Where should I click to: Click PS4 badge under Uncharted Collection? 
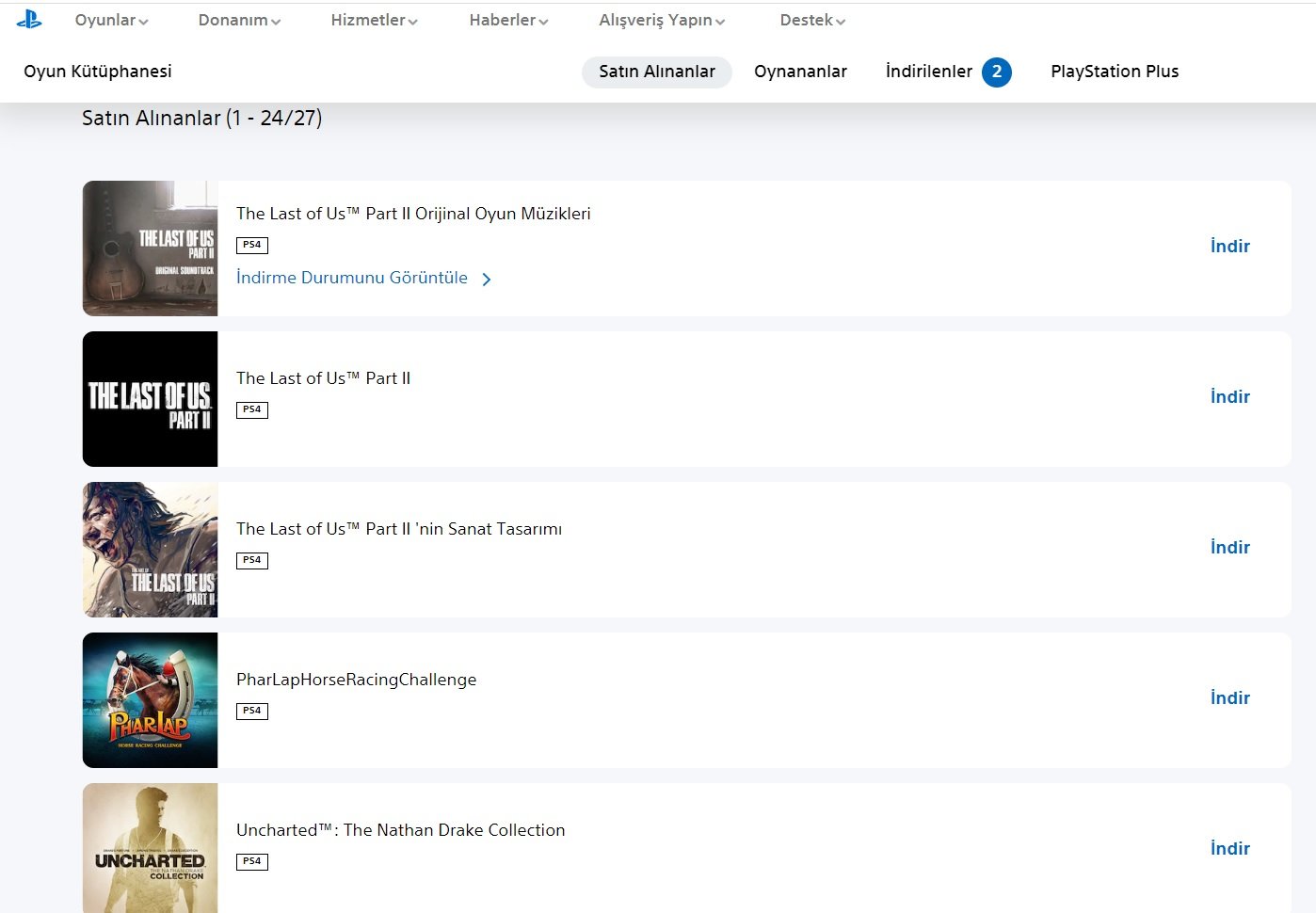click(x=252, y=862)
